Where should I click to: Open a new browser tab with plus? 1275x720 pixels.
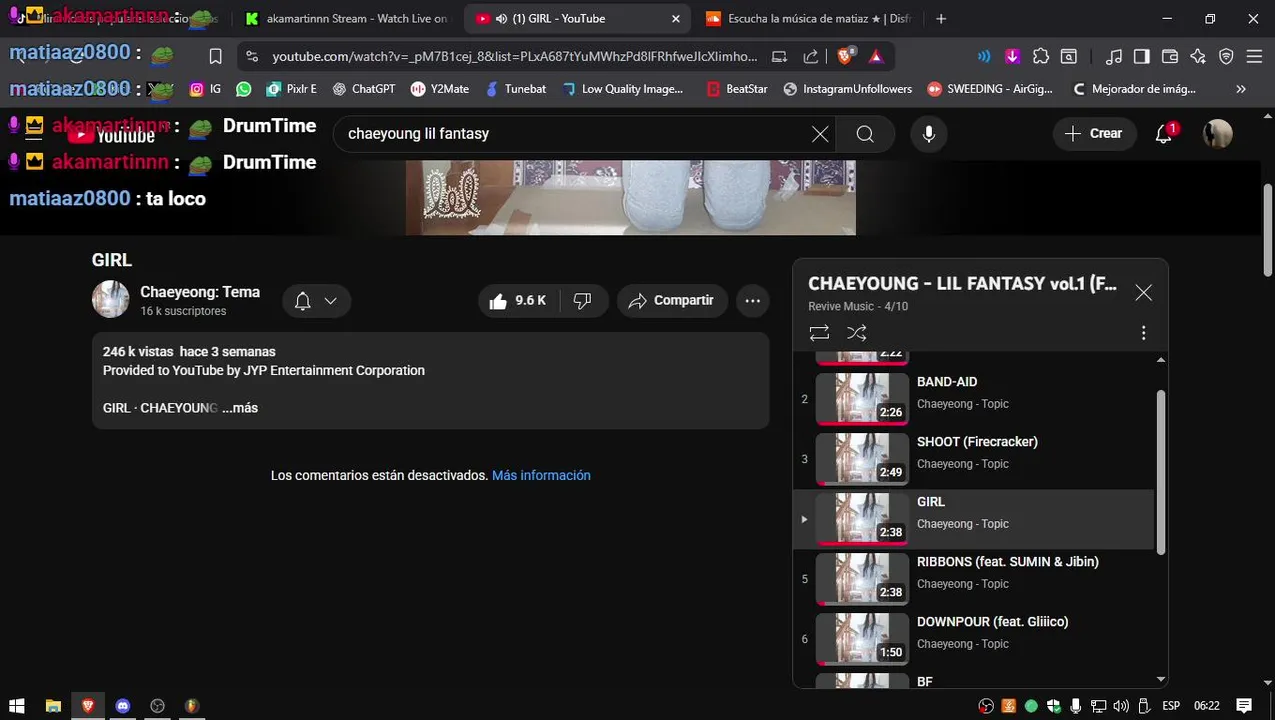[x=941, y=18]
